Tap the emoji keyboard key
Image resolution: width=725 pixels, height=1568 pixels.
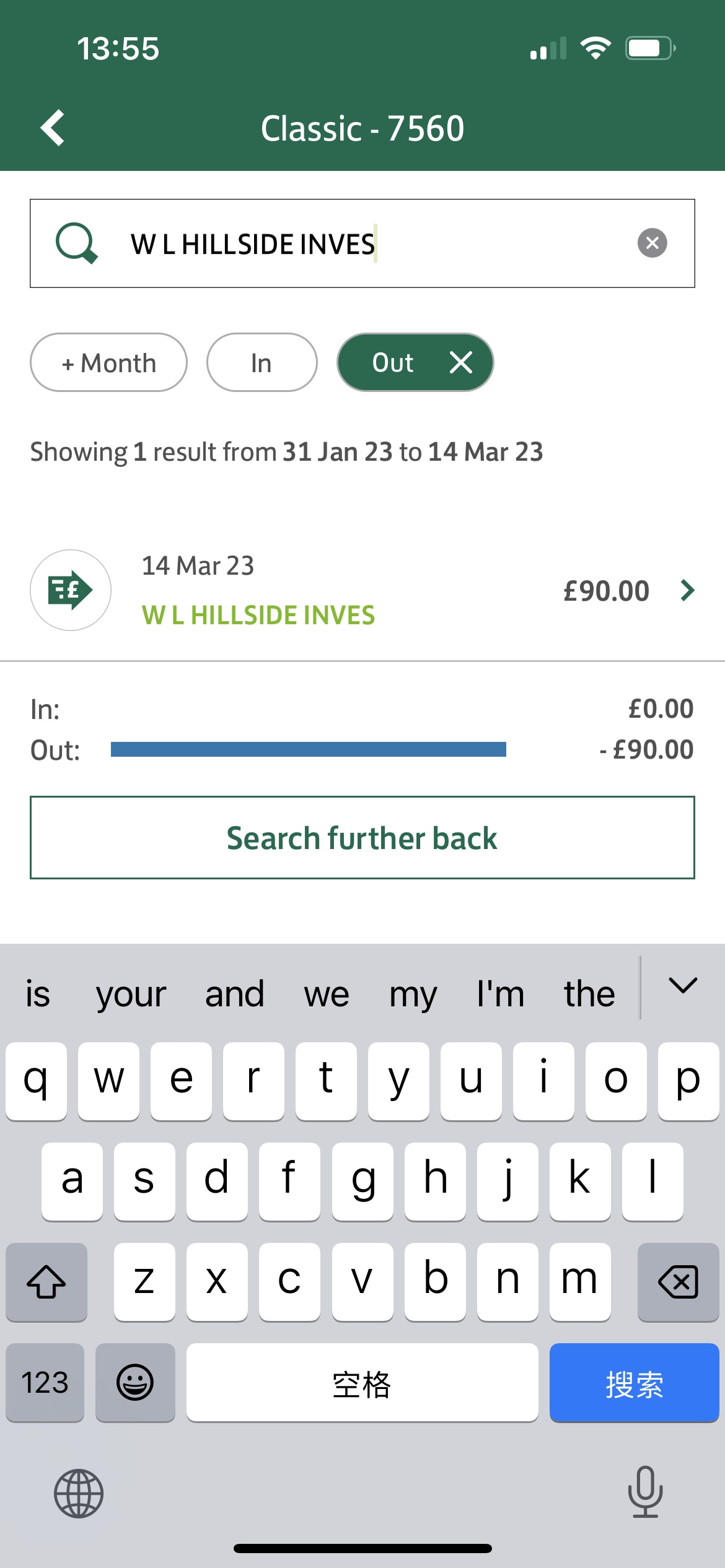point(135,1382)
